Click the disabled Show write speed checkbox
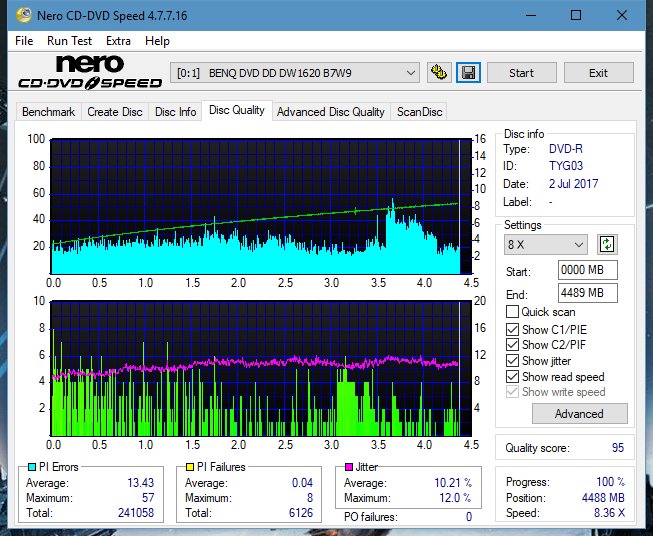The height and width of the screenshot is (536, 653). point(512,392)
